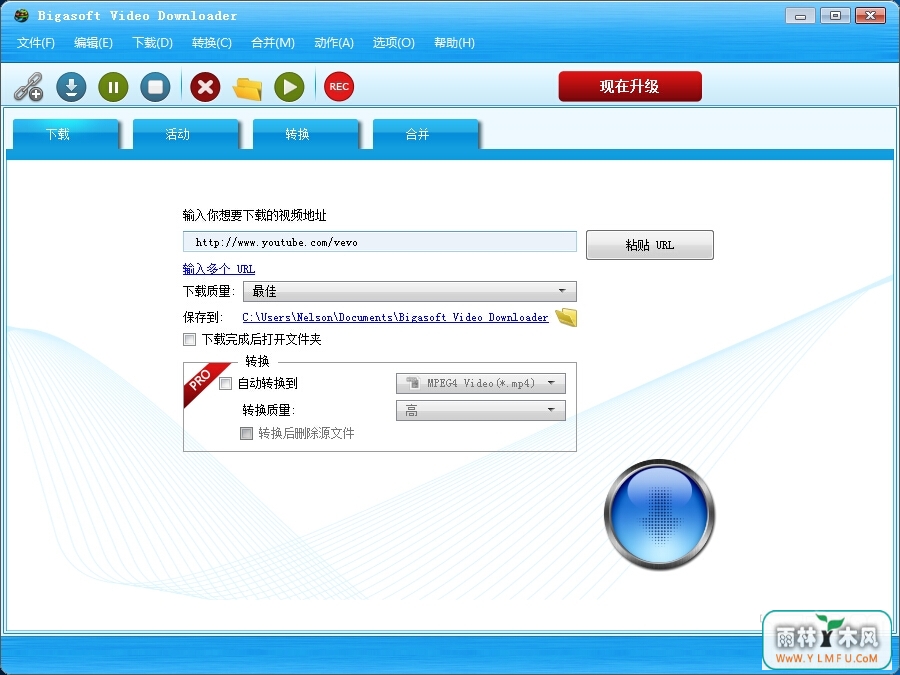Open the save path C:\Users\Nelson\Documents link
Image resolution: width=900 pixels, height=675 pixels.
(395, 317)
